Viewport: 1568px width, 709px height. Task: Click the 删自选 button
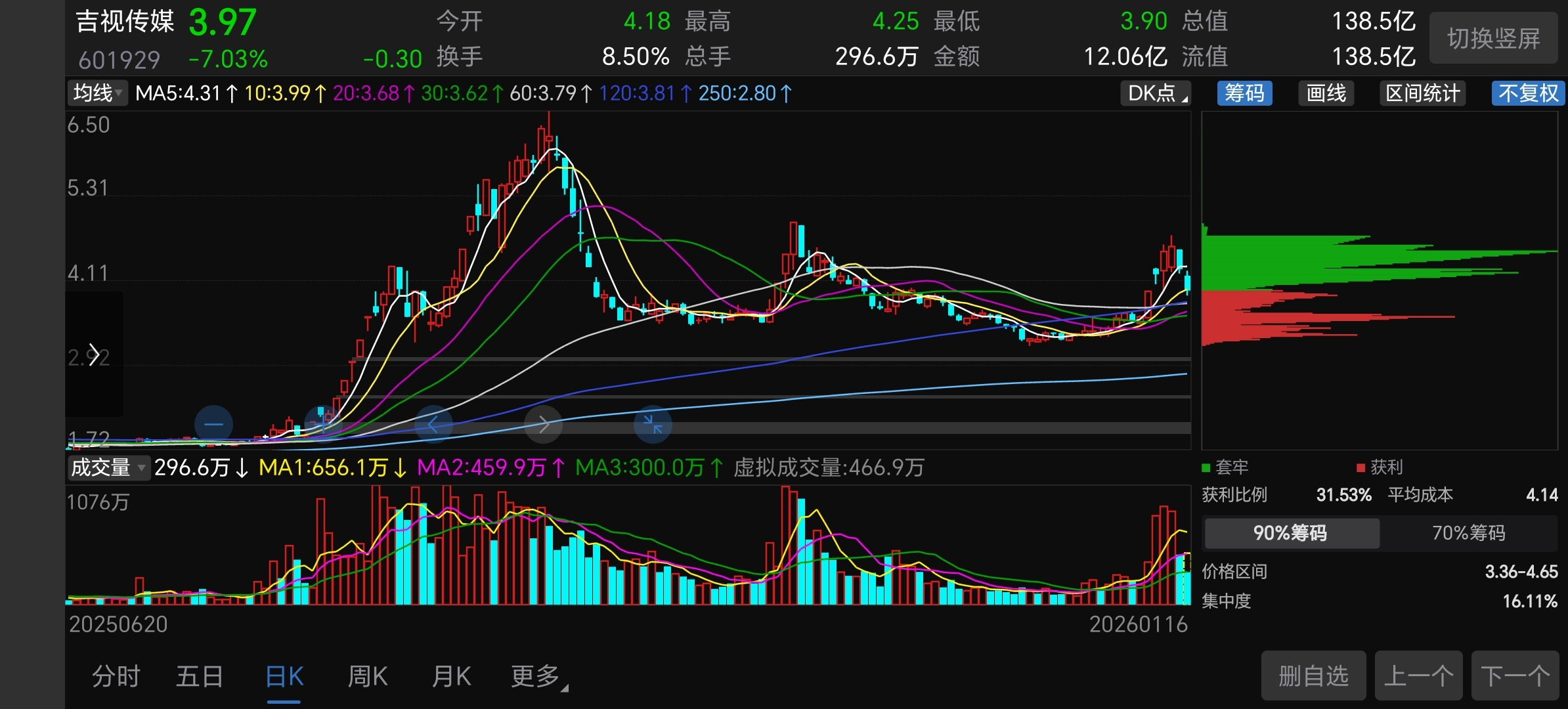tap(1313, 676)
